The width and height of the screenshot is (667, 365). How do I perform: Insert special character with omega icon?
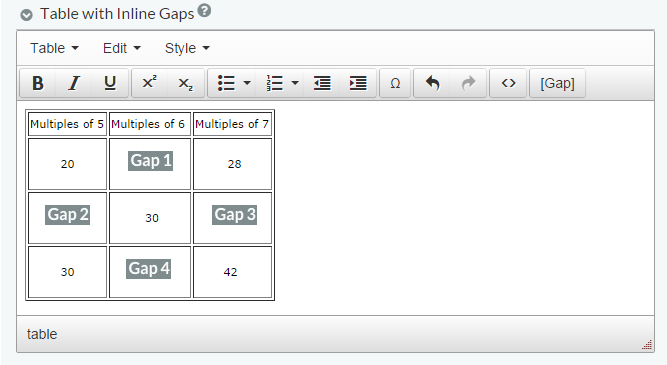pos(395,83)
